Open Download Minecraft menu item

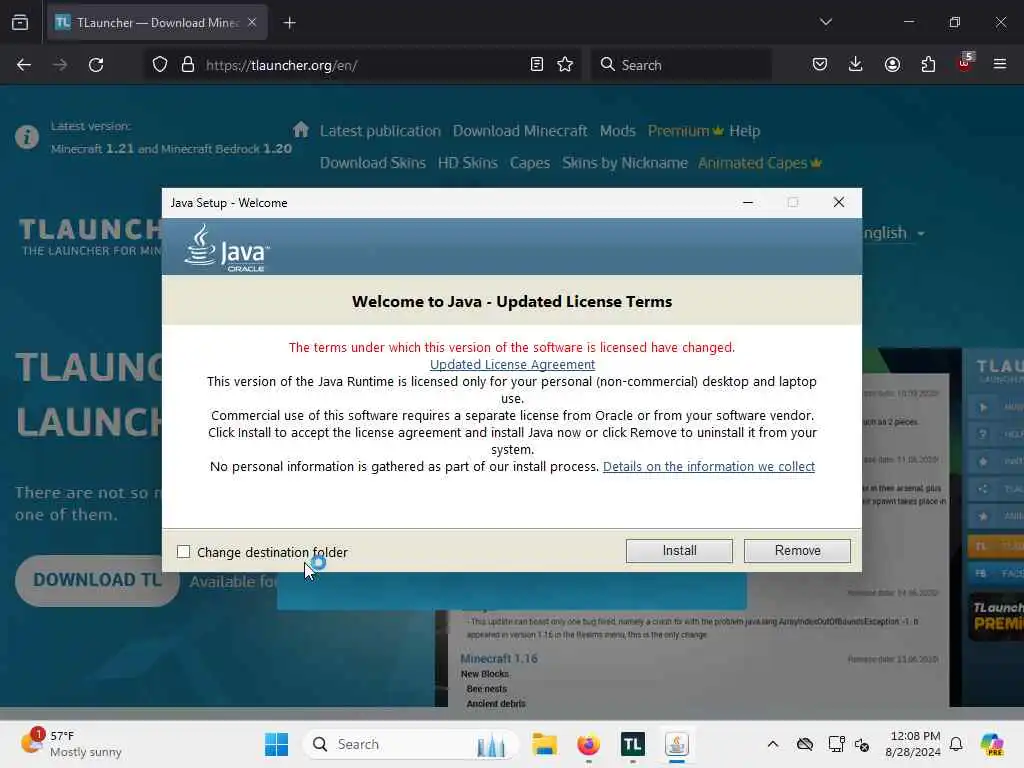(x=520, y=131)
